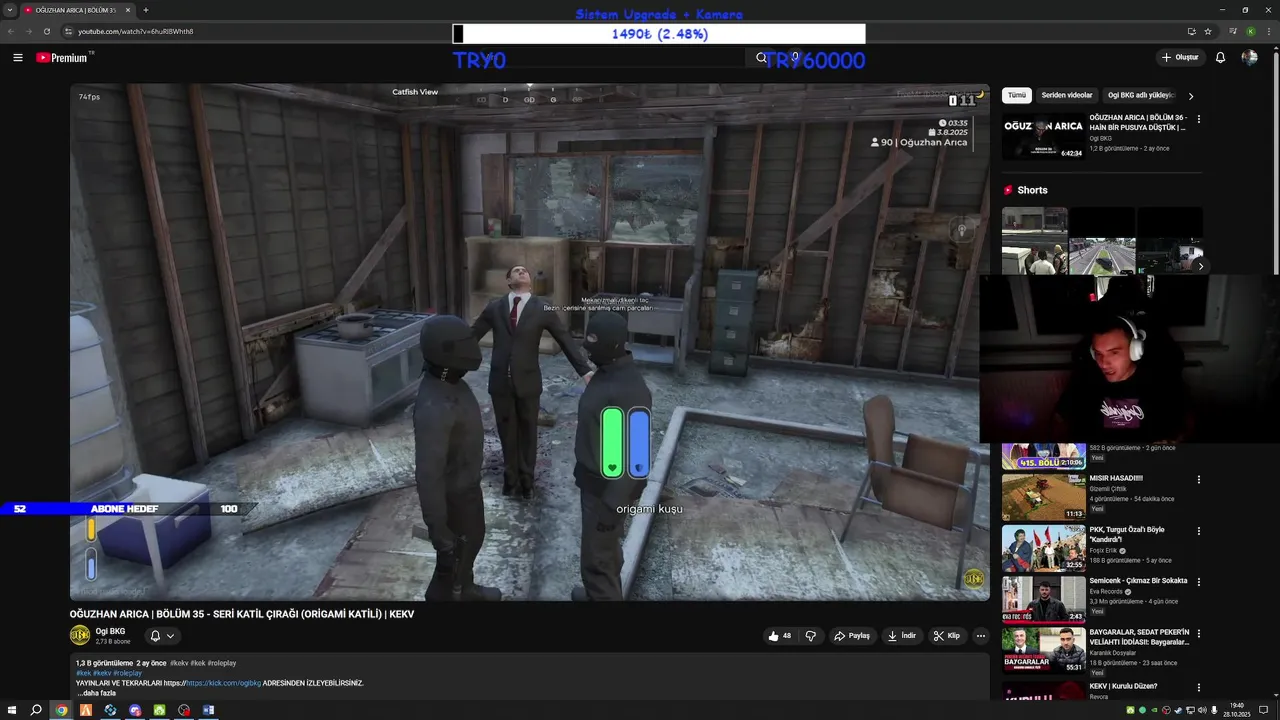The height and width of the screenshot is (720, 1280).
Task: Open the kick.com/ogibkg link
Action: coord(223,683)
